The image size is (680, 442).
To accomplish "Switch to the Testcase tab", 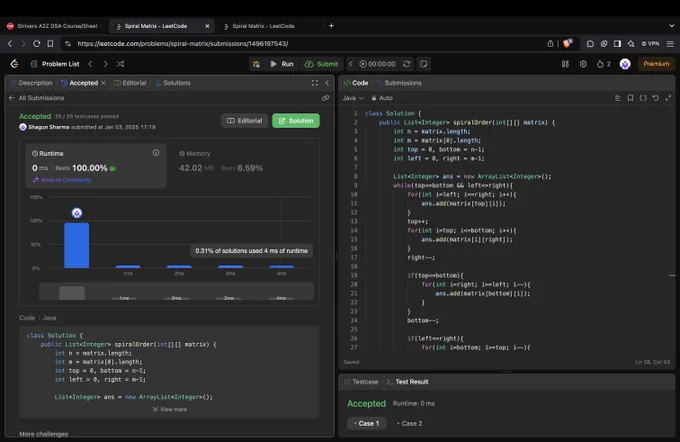I will pyautogui.click(x=361, y=382).
